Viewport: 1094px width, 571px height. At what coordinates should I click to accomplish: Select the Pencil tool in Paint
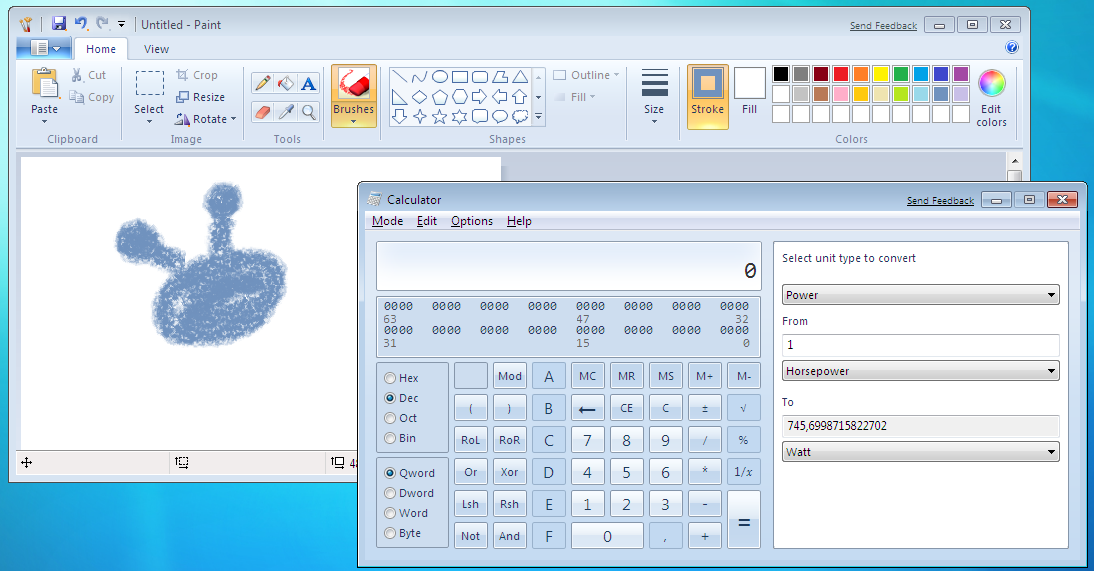263,84
